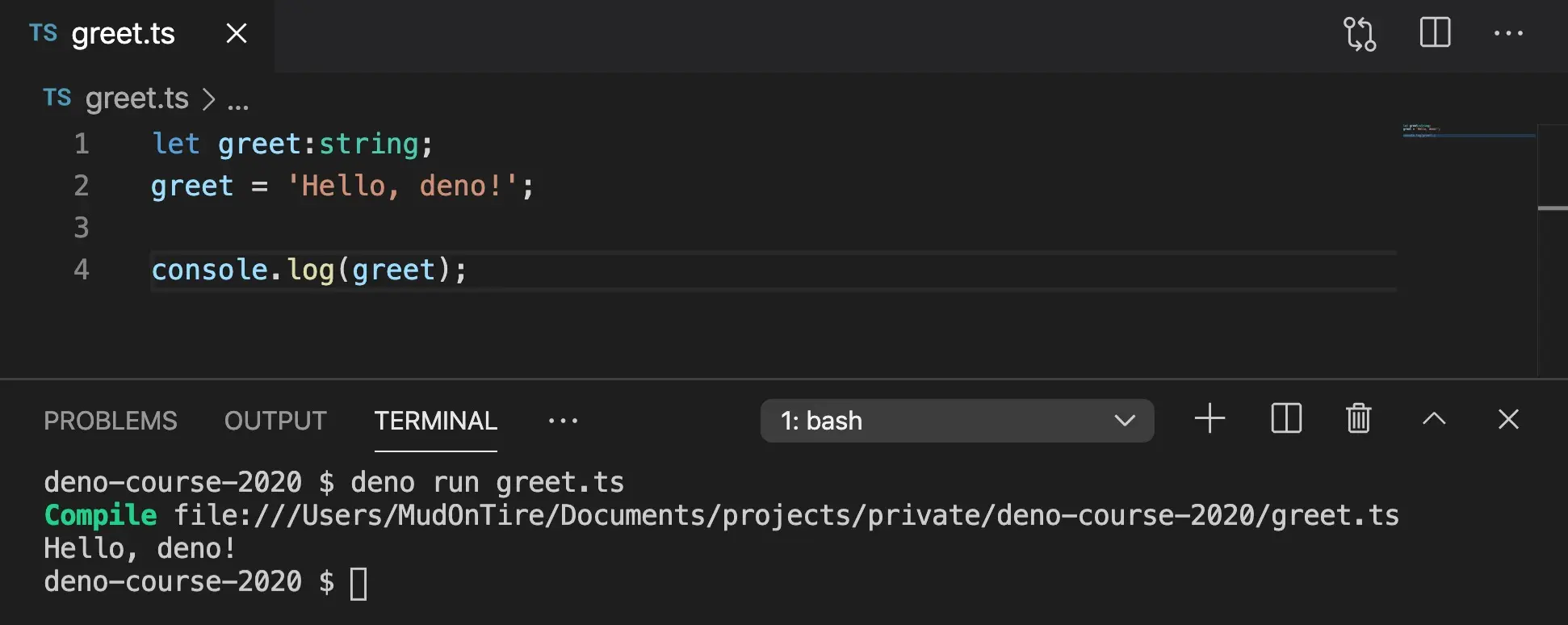Image resolution: width=1568 pixels, height=625 pixels.
Task: Expand breadcrumb symbol list after greet.ts
Action: 238,99
